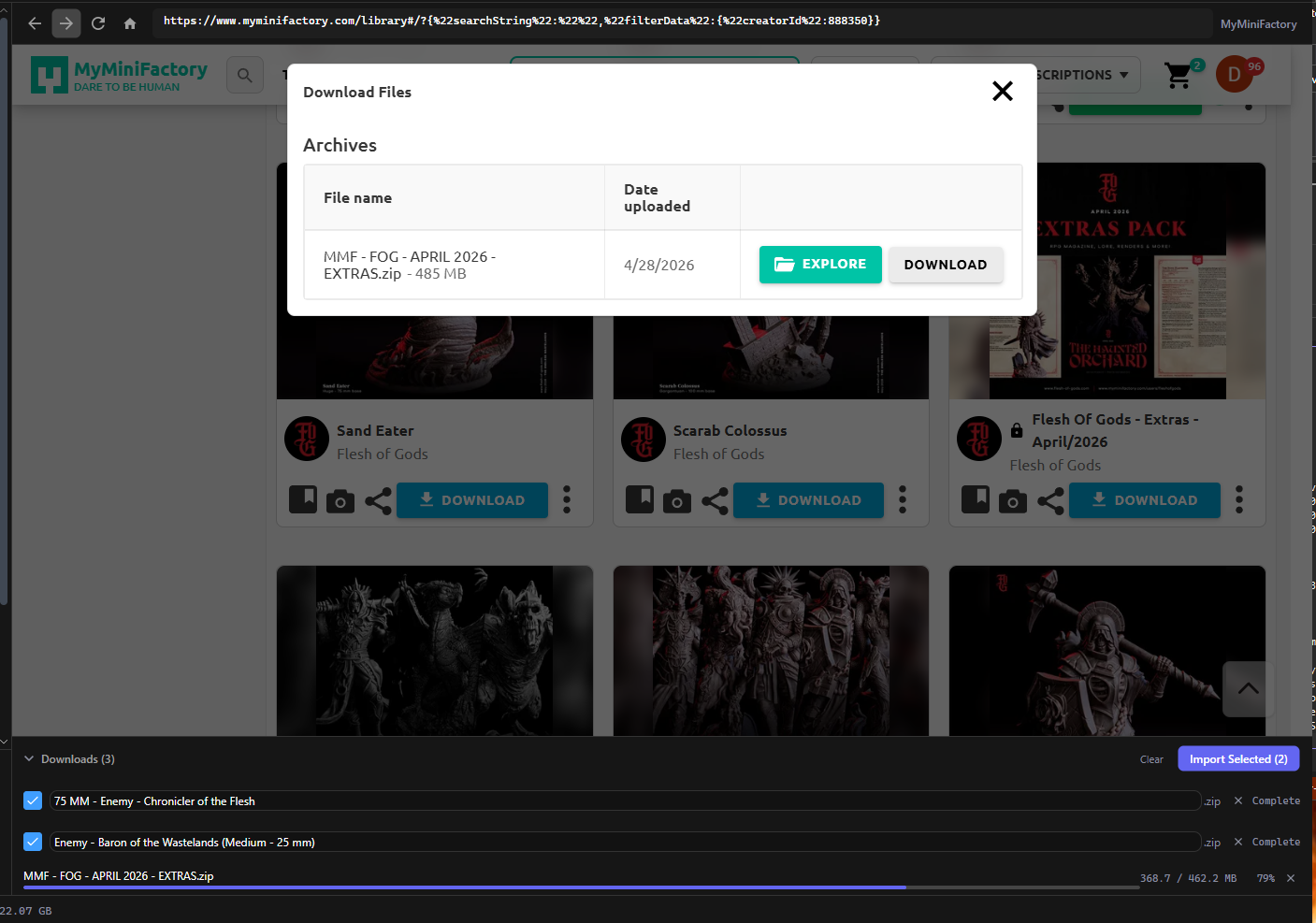Click the 22.07 GB status bar entry

[x=26, y=911]
